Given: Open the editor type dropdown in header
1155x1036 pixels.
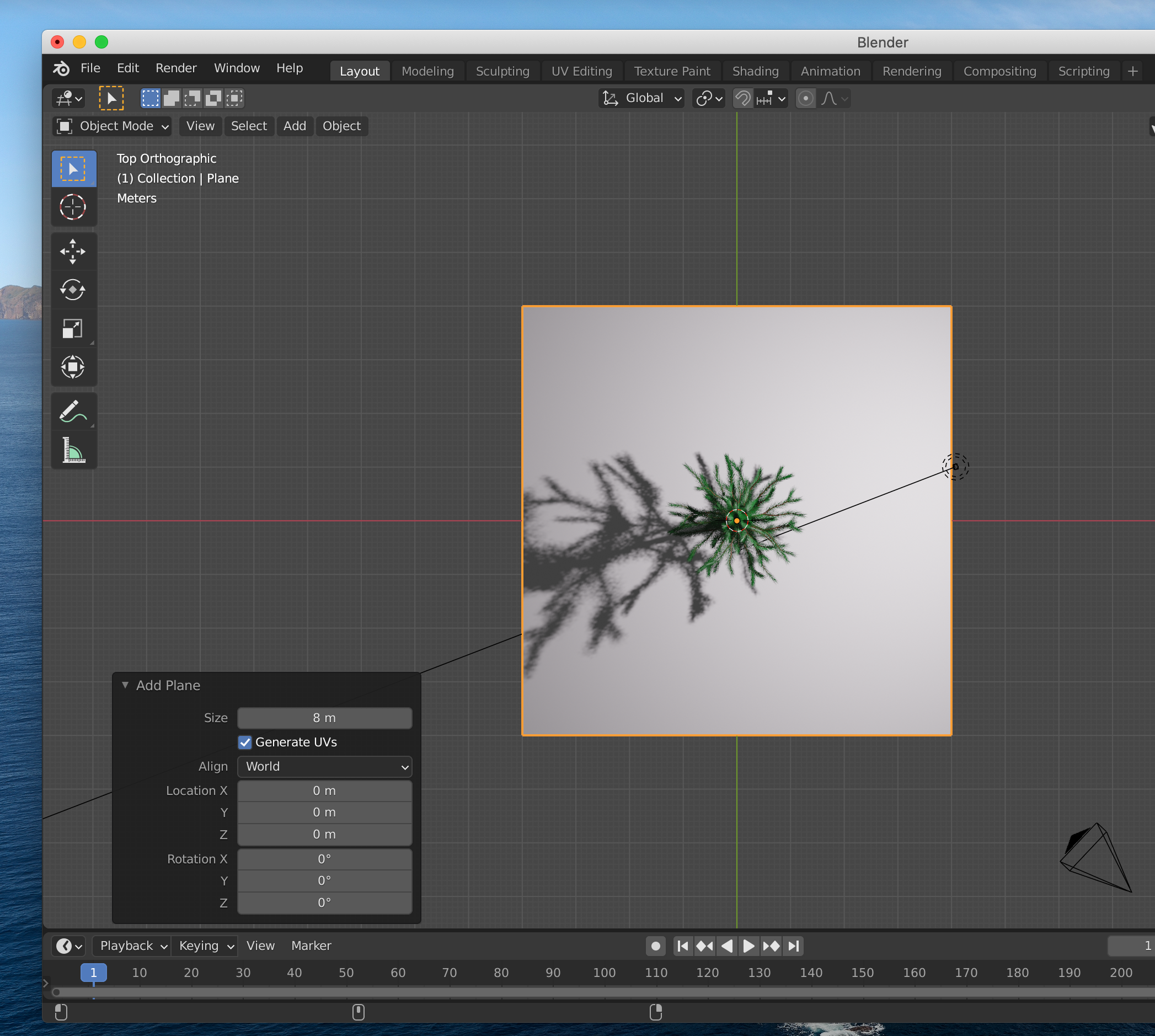Looking at the screenshot, I should tap(69, 99).
